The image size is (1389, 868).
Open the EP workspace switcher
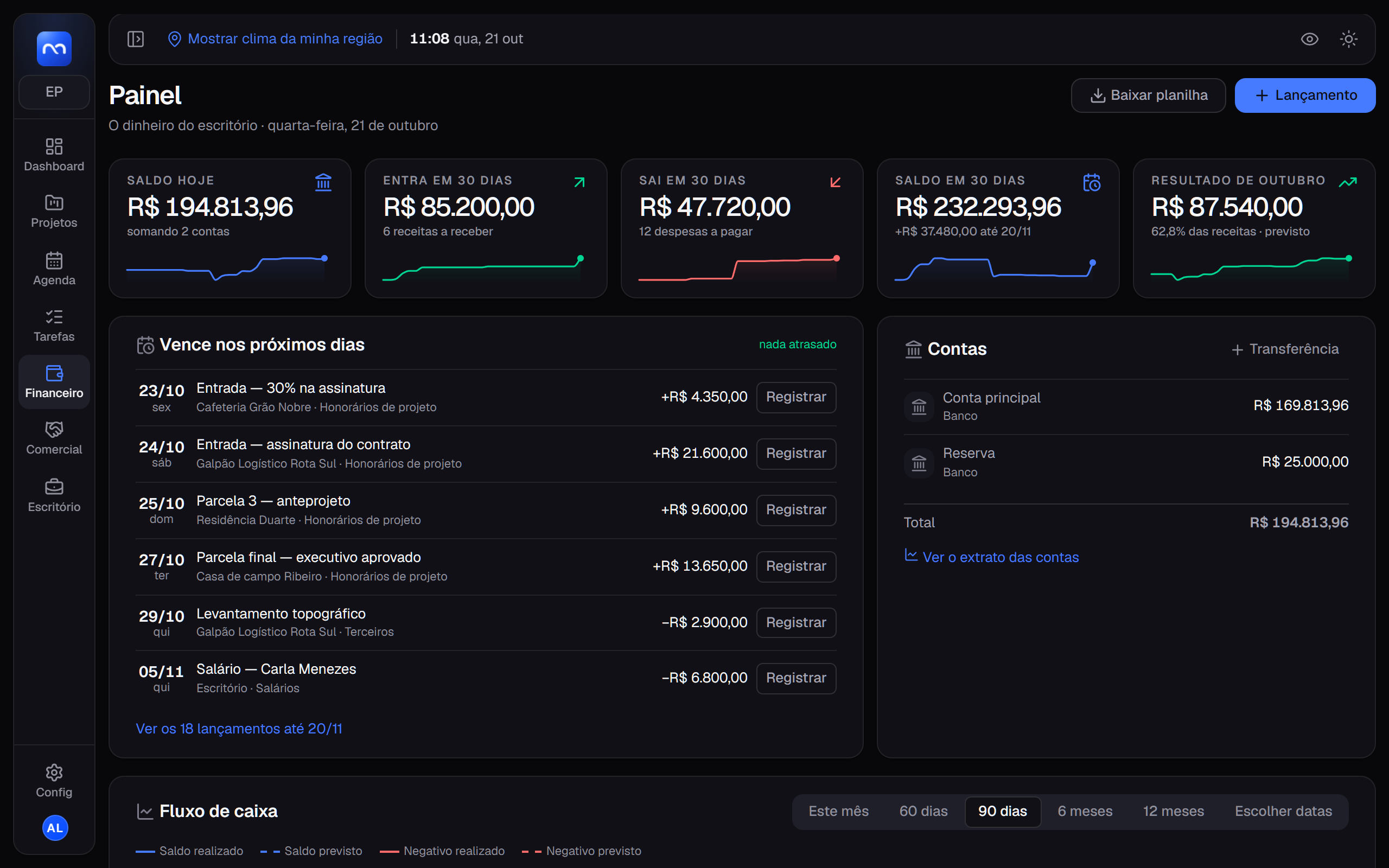54,92
